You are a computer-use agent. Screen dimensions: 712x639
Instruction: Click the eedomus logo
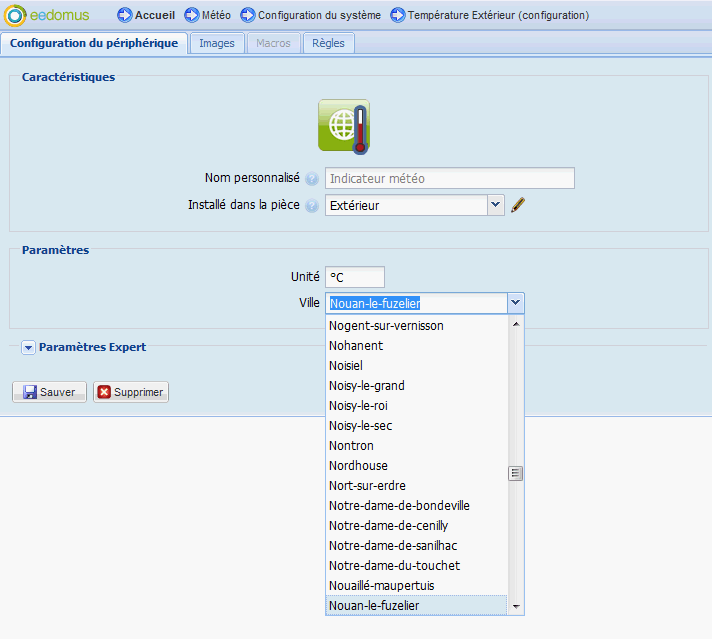46,15
